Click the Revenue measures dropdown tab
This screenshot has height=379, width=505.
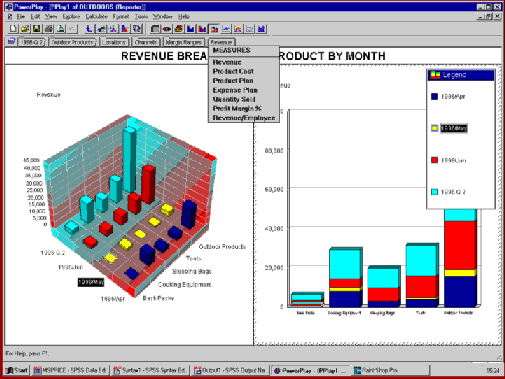(222, 42)
